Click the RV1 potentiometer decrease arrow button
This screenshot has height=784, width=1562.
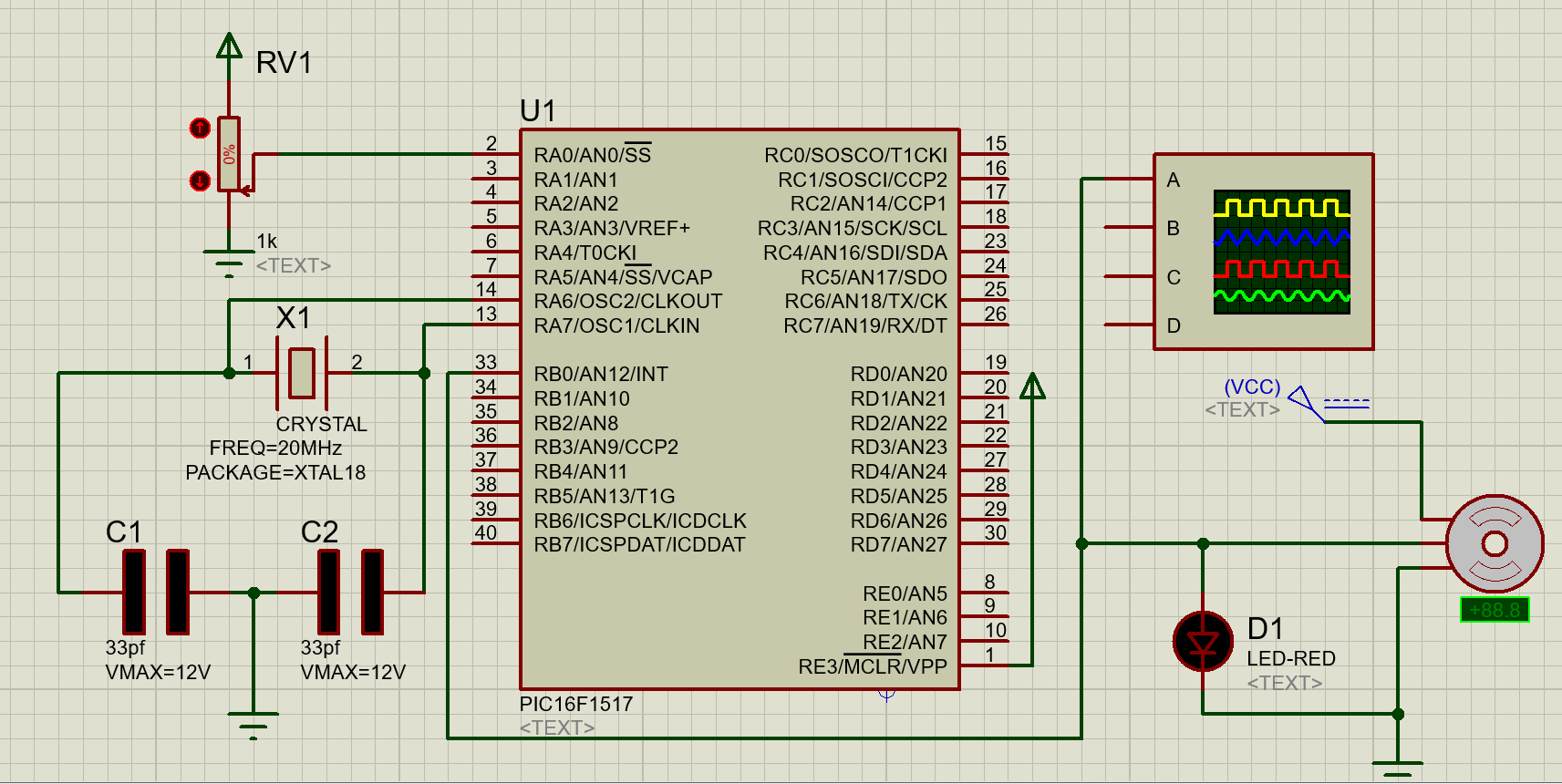[200, 181]
